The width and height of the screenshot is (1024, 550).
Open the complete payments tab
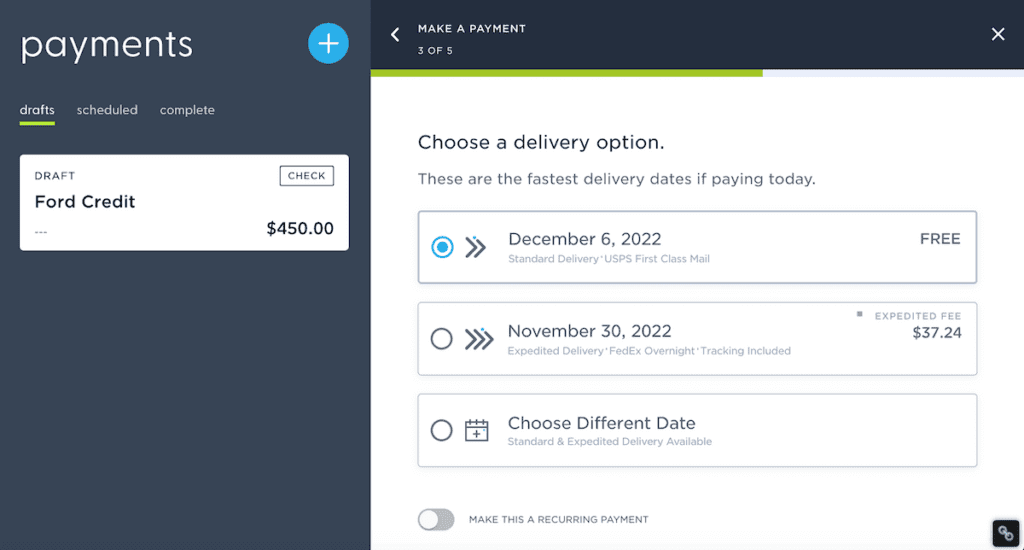pos(187,110)
